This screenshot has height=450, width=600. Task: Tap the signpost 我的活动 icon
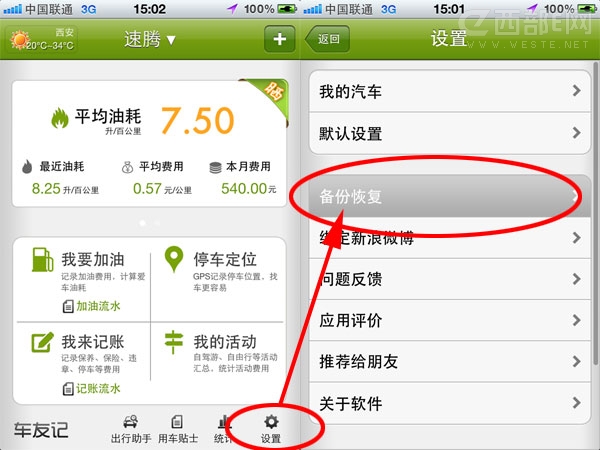click(x=174, y=342)
